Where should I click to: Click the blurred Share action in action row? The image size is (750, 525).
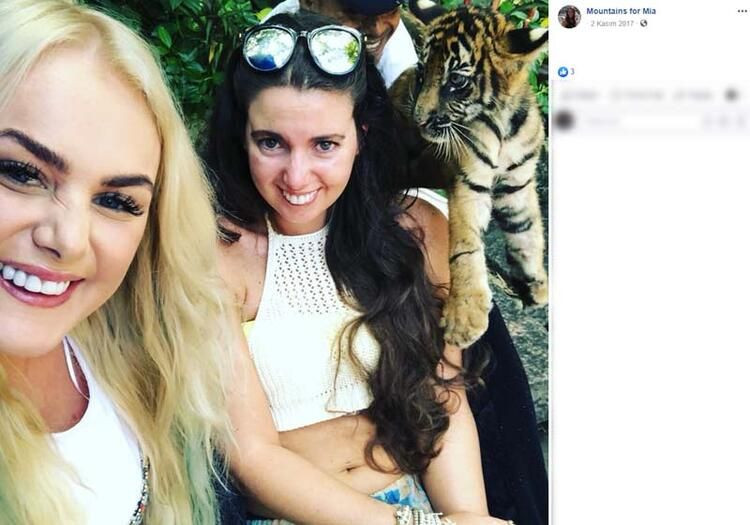pyautogui.click(x=693, y=96)
